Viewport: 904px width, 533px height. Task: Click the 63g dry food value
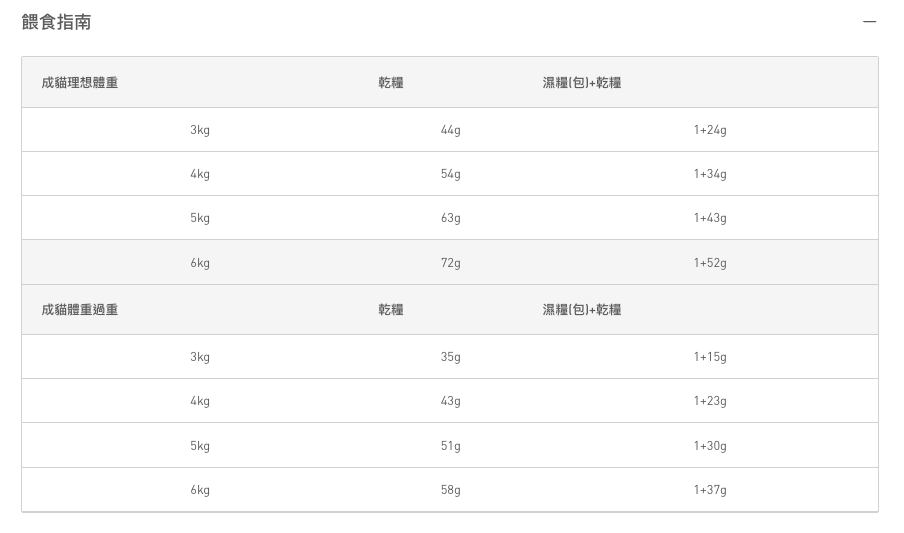click(450, 218)
